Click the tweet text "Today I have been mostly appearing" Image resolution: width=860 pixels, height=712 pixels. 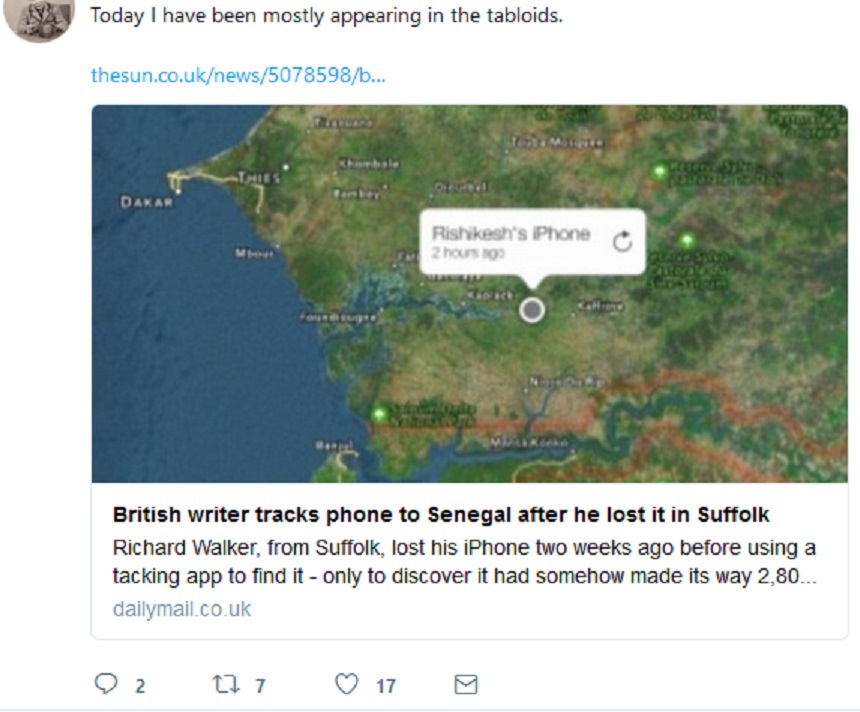[326, 17]
